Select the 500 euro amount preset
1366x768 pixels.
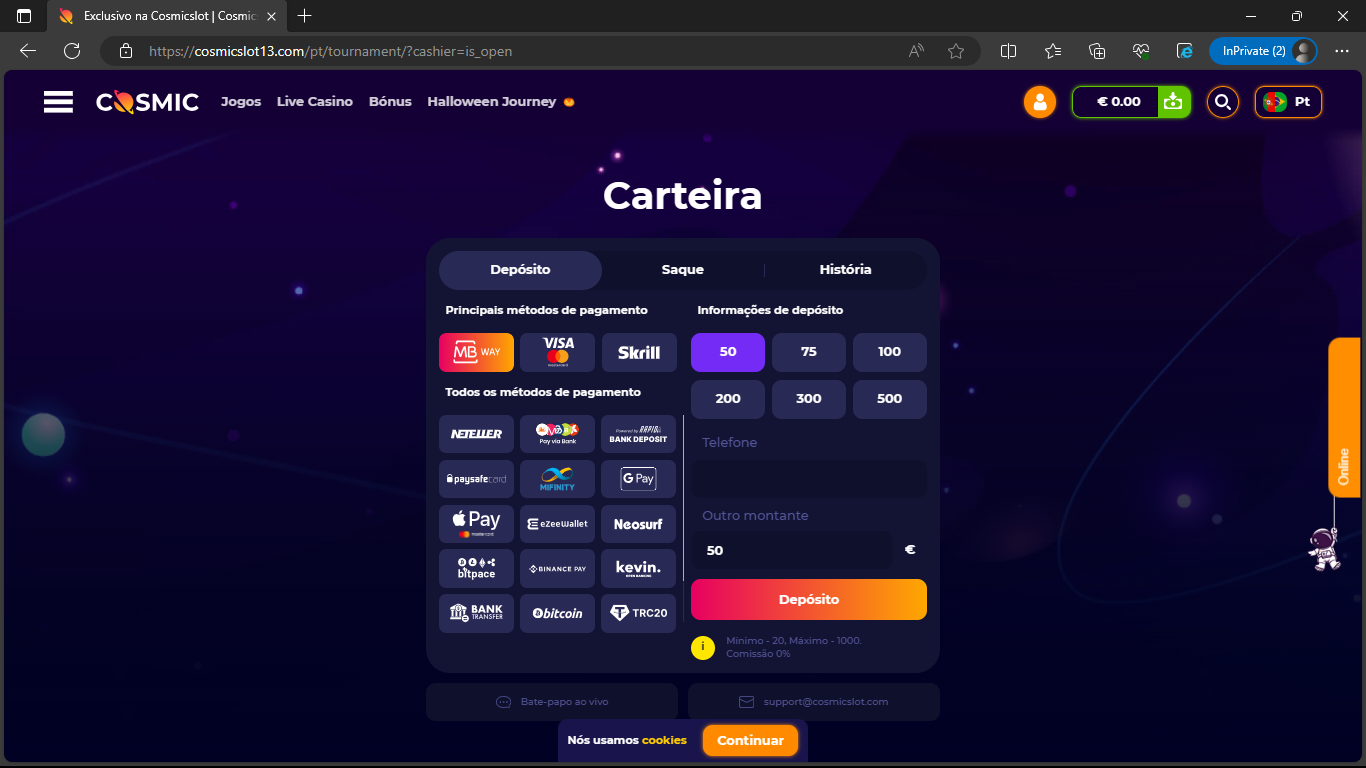click(889, 399)
